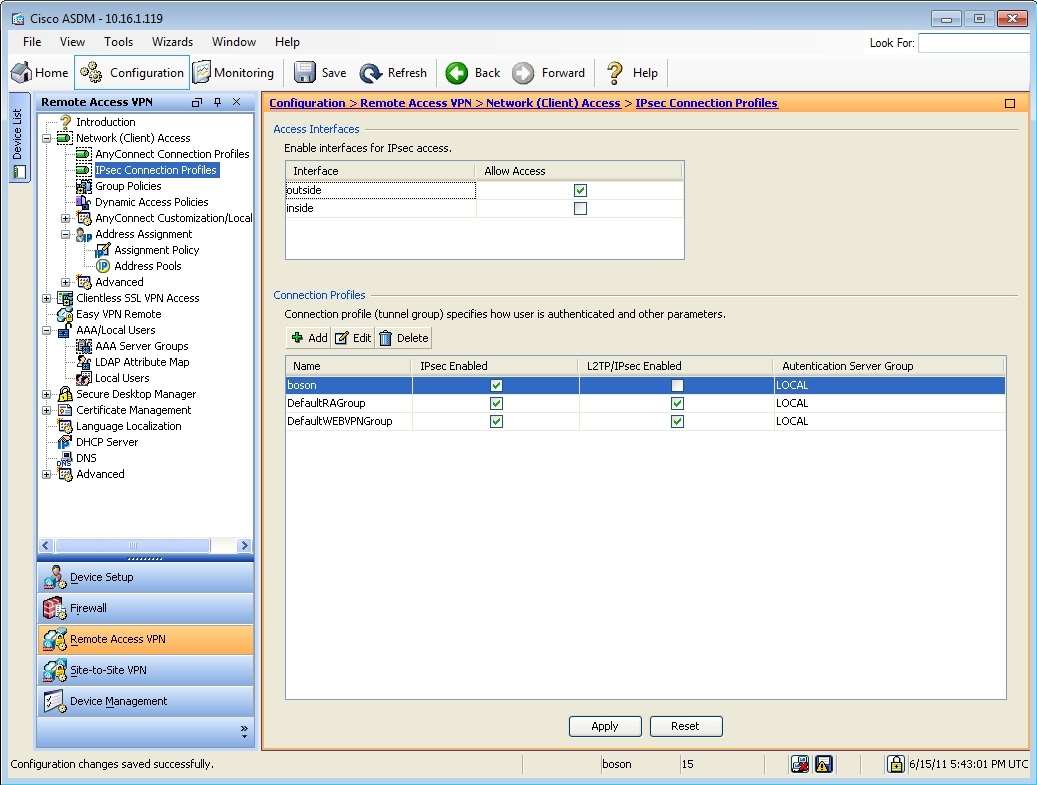Open the Window menu
1037x785 pixels.
tap(233, 42)
